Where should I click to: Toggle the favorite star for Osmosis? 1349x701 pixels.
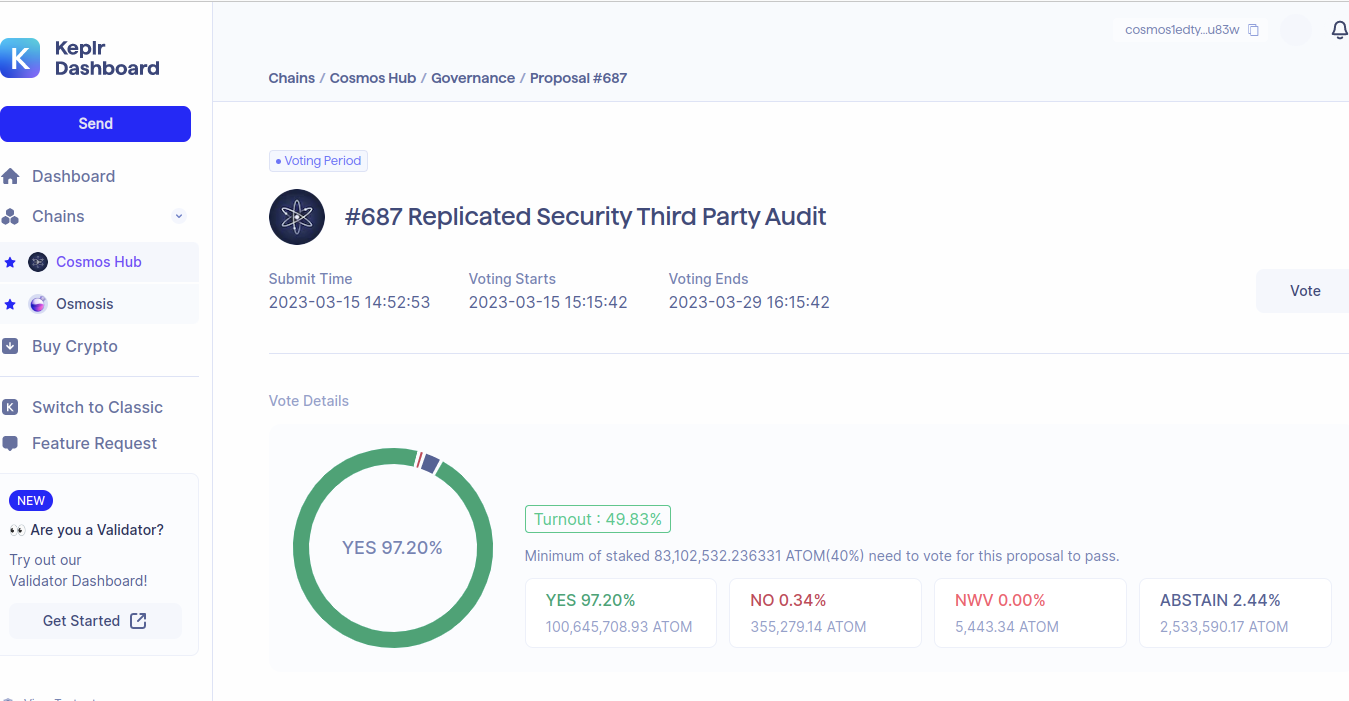point(10,304)
